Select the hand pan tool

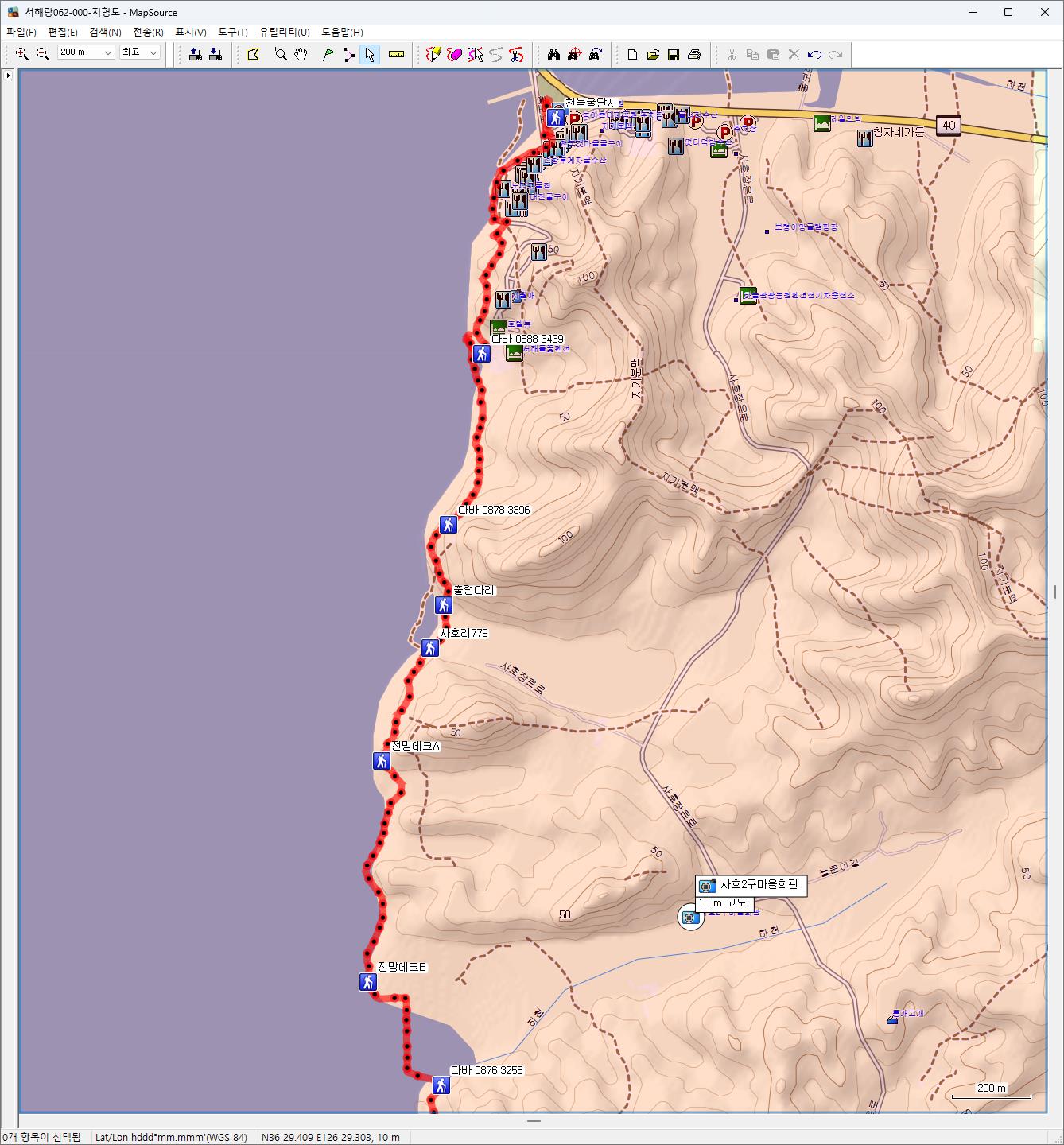(x=301, y=54)
